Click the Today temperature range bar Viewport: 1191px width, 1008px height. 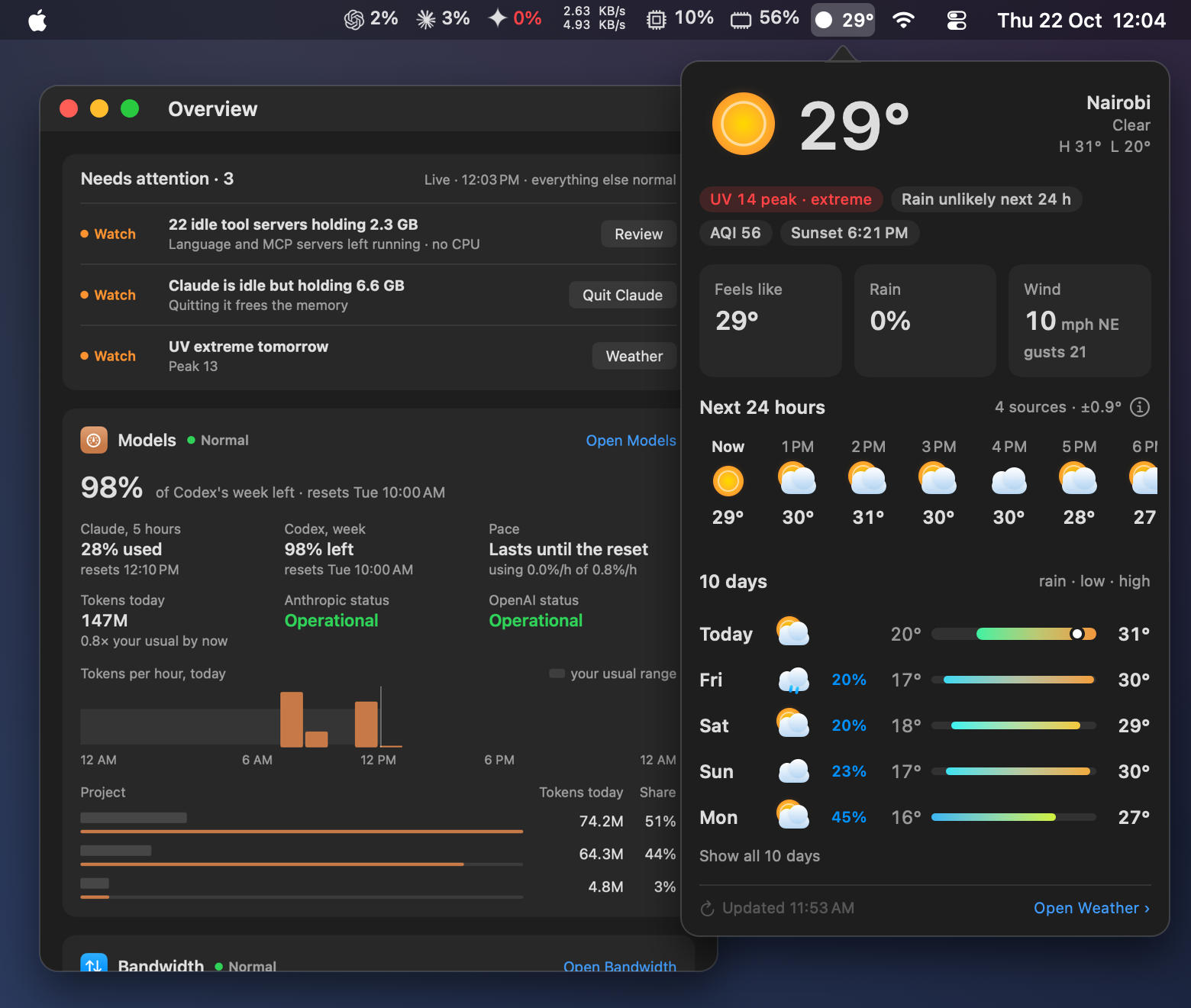coord(1014,634)
